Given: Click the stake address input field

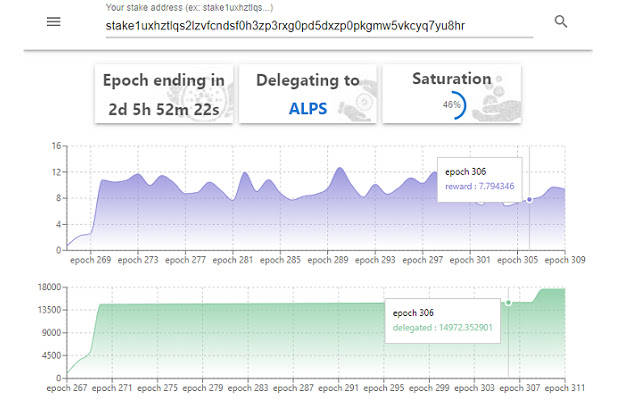Looking at the screenshot, I should [318, 24].
